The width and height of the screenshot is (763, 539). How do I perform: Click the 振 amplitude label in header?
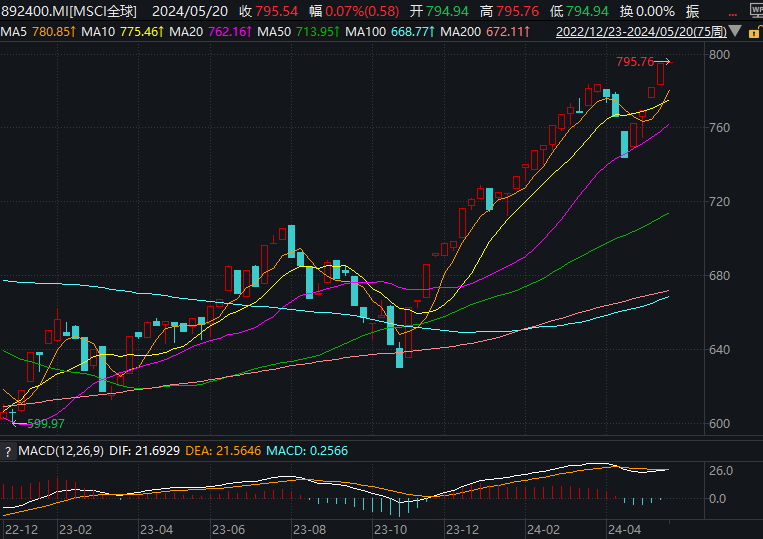[692, 12]
